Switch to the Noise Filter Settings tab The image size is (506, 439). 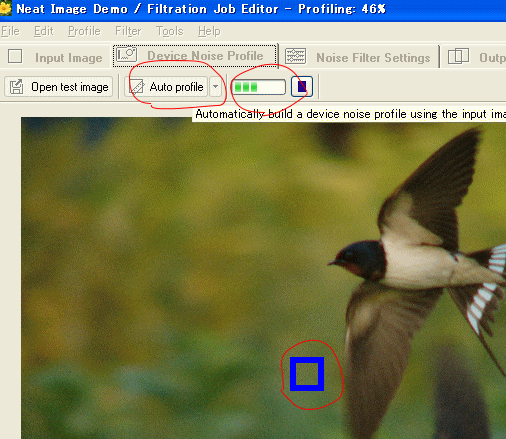(358, 57)
